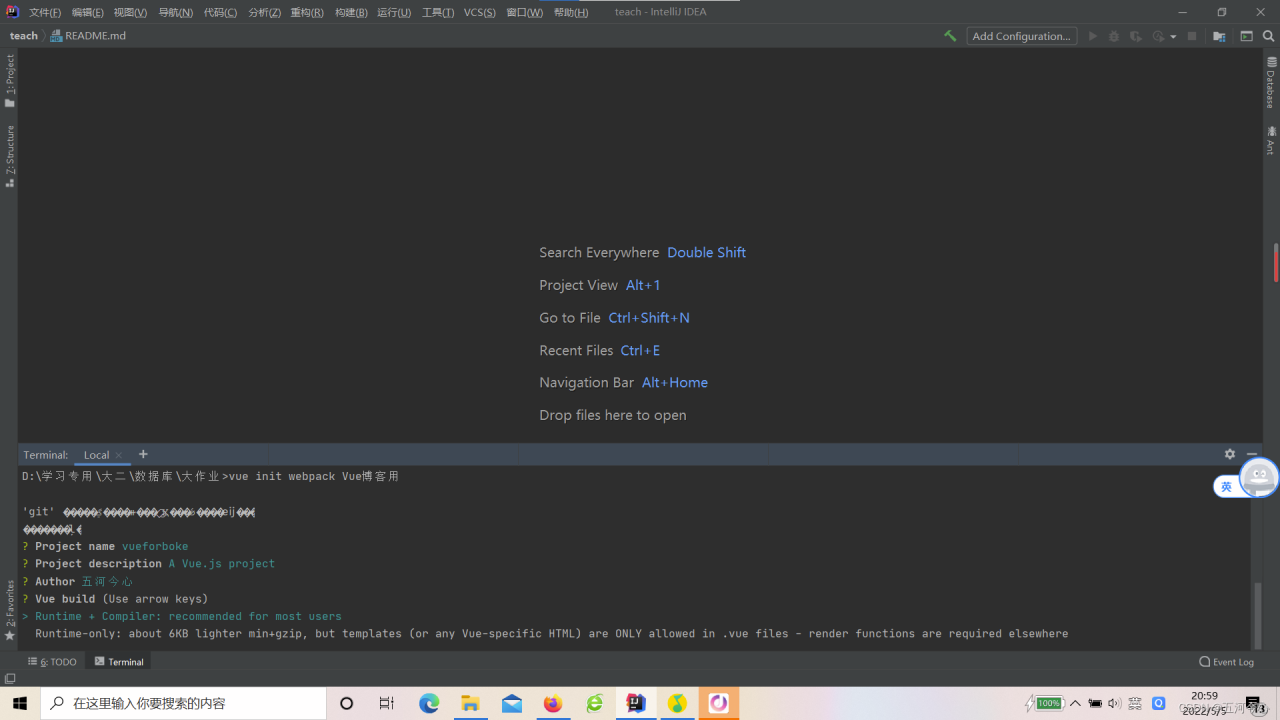Close the Local terminal tab

[x=119, y=455]
